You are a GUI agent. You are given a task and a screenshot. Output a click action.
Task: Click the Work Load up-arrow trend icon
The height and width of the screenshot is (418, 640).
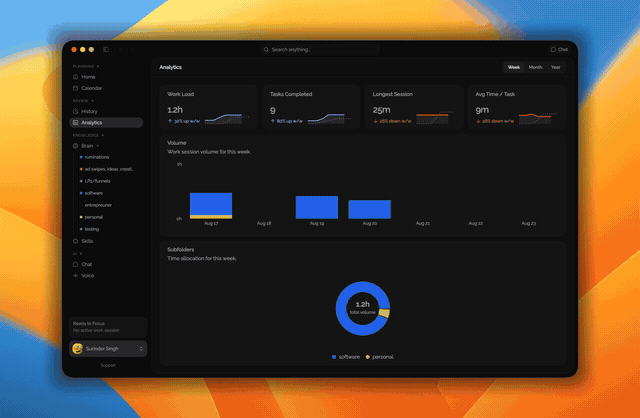[170, 121]
